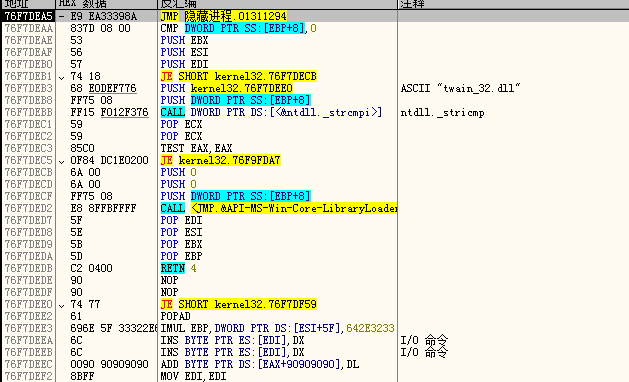Click address 76F7DECD
Screen dimensions: 629x382
tap(28, 185)
